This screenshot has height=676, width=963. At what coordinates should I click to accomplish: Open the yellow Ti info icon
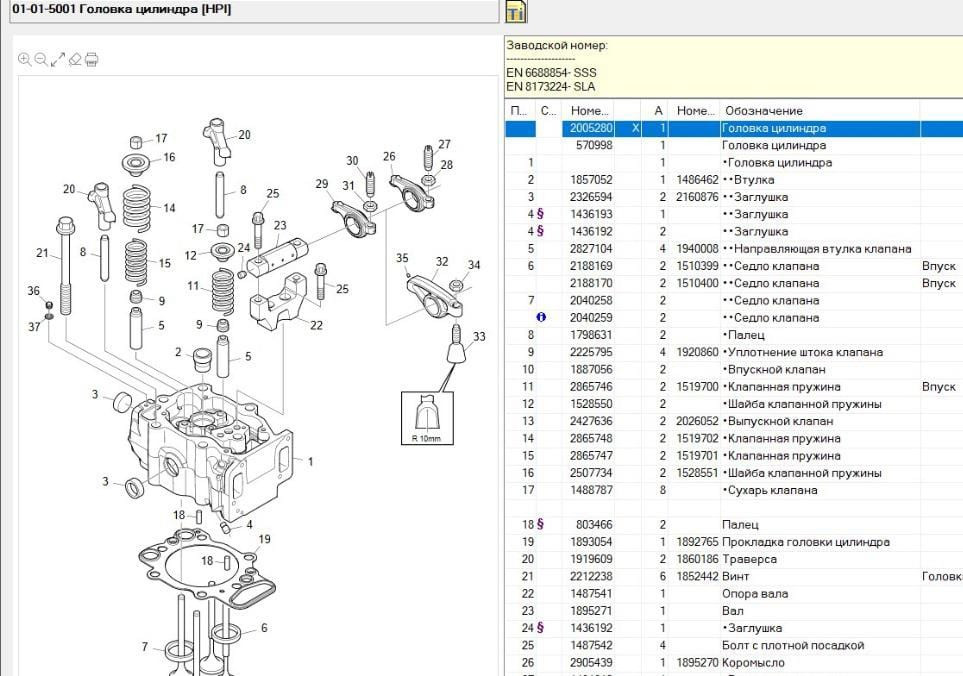515,12
